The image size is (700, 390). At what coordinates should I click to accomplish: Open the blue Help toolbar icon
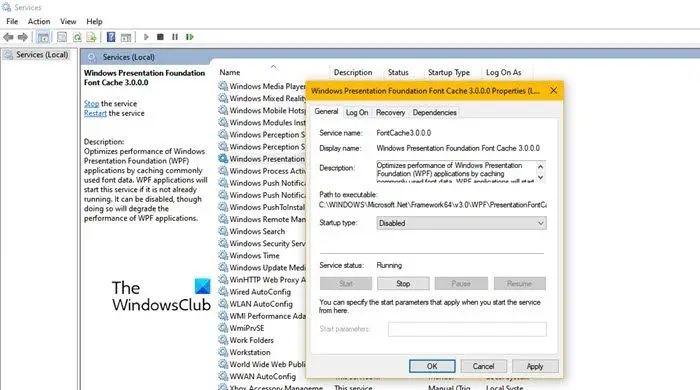tap(111, 37)
